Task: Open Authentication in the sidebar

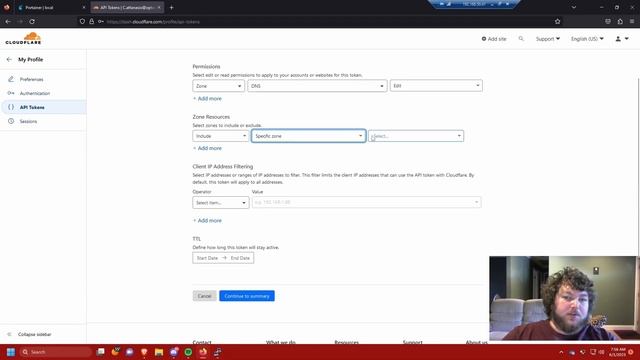Action: pos(35,93)
